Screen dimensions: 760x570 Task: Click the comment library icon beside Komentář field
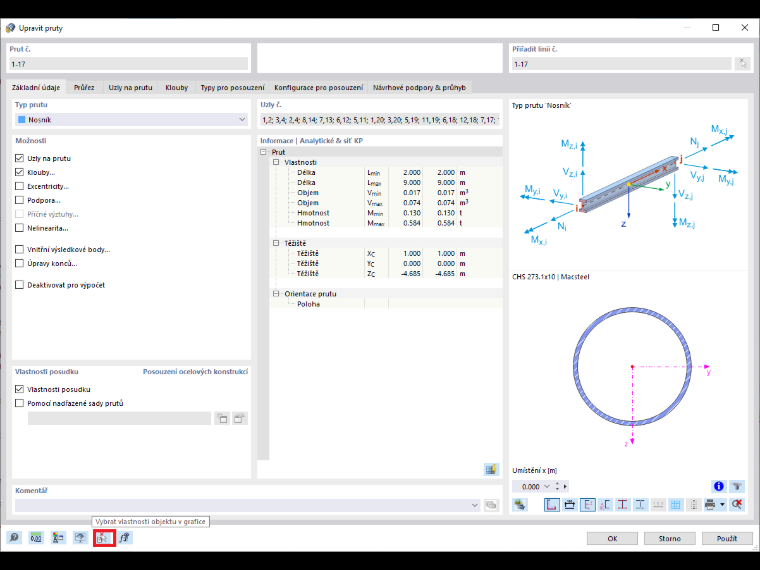coord(491,505)
